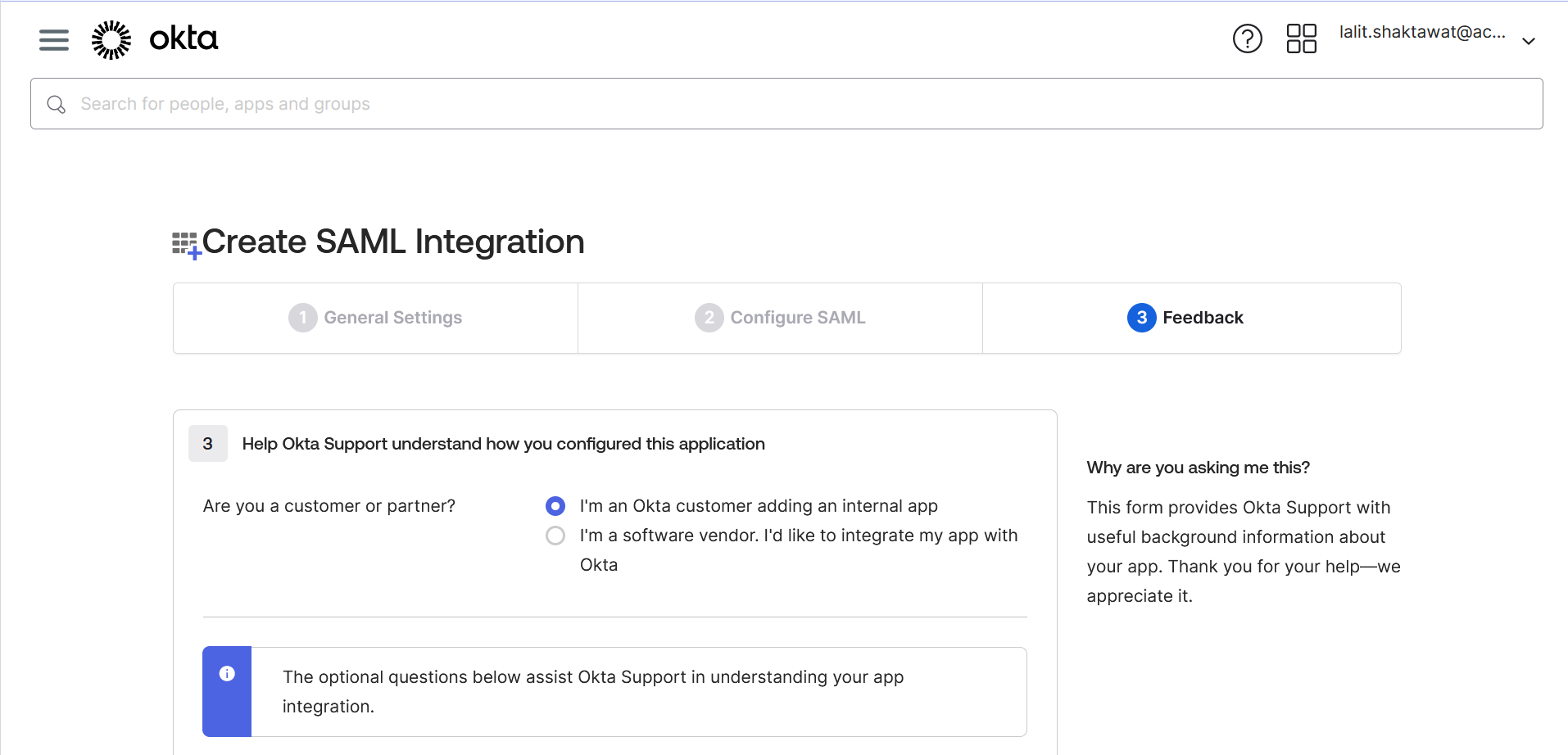The height and width of the screenshot is (755, 1568).
Task: Go to the General Settings step
Action: point(375,318)
